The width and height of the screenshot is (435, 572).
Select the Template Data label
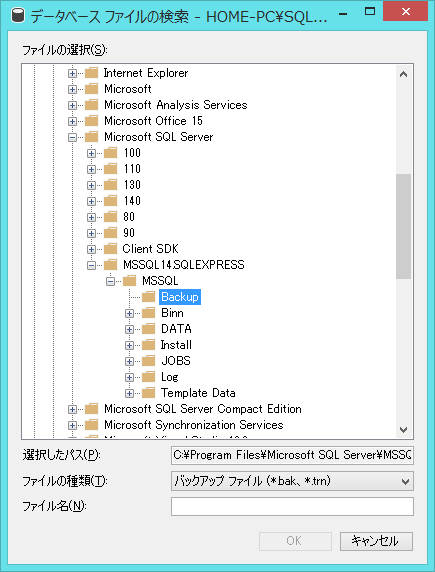tap(198, 393)
